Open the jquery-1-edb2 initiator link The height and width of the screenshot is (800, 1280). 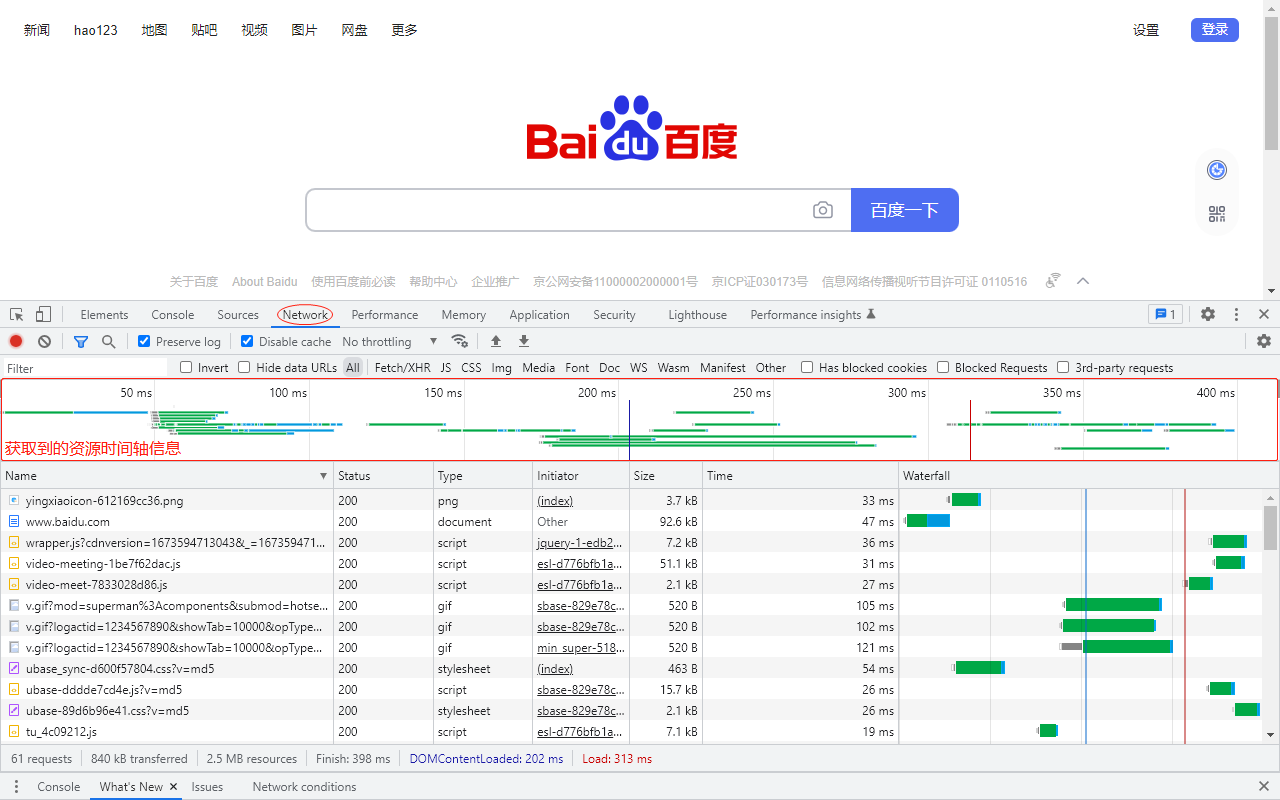[580, 542]
